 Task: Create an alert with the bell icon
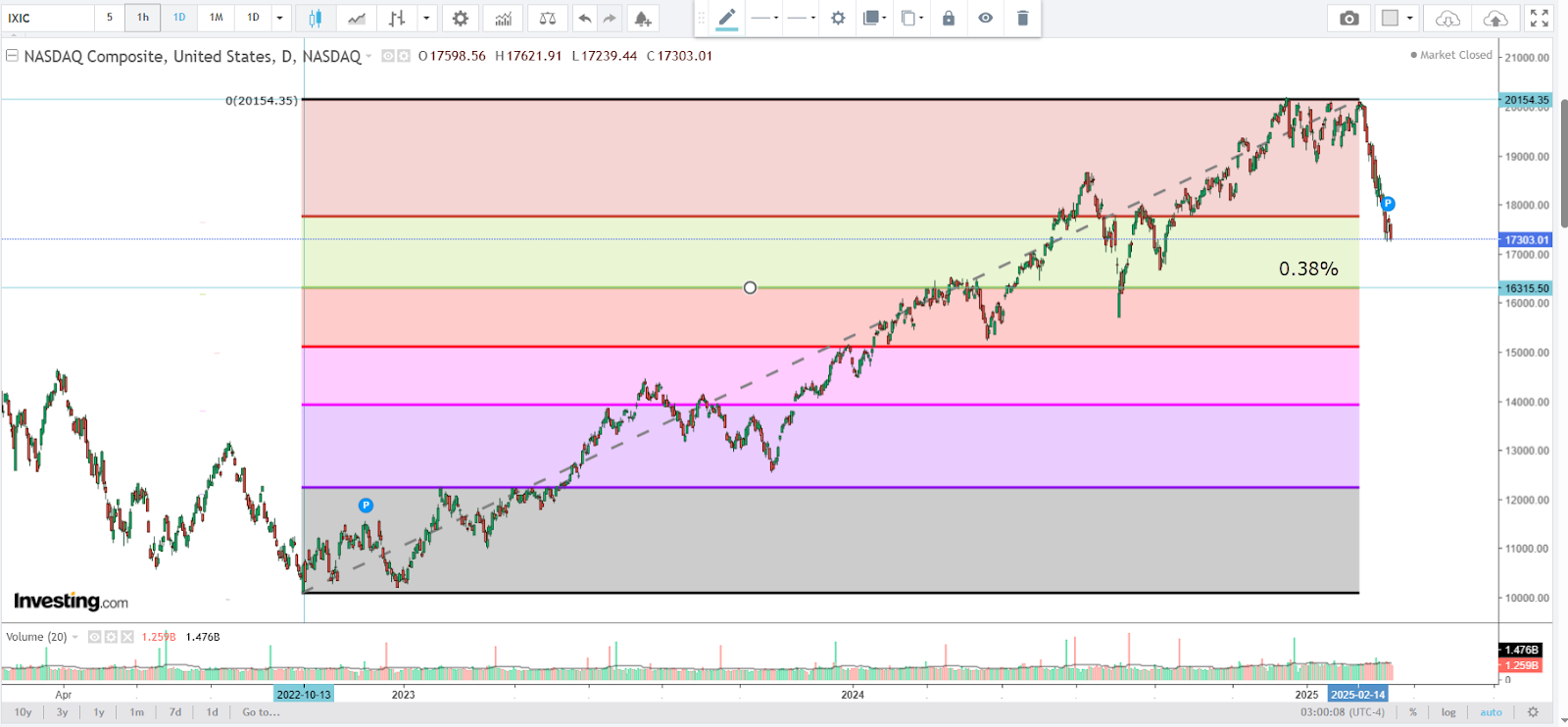(x=643, y=18)
